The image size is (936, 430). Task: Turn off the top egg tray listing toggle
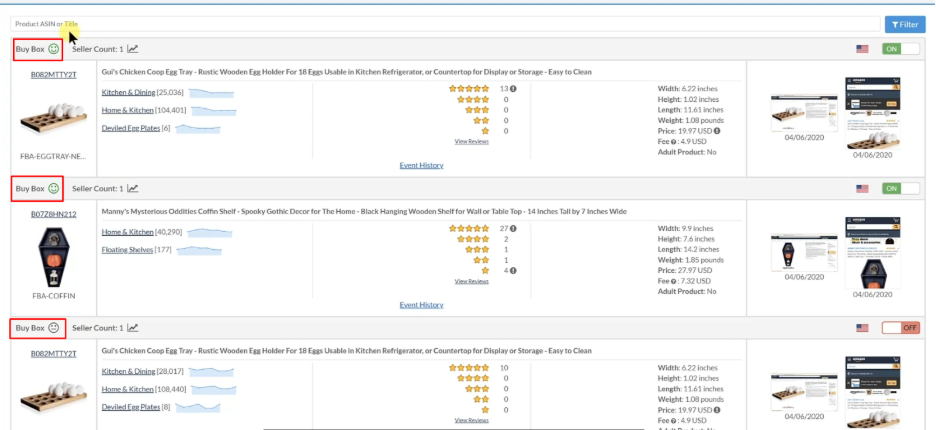(x=900, y=49)
